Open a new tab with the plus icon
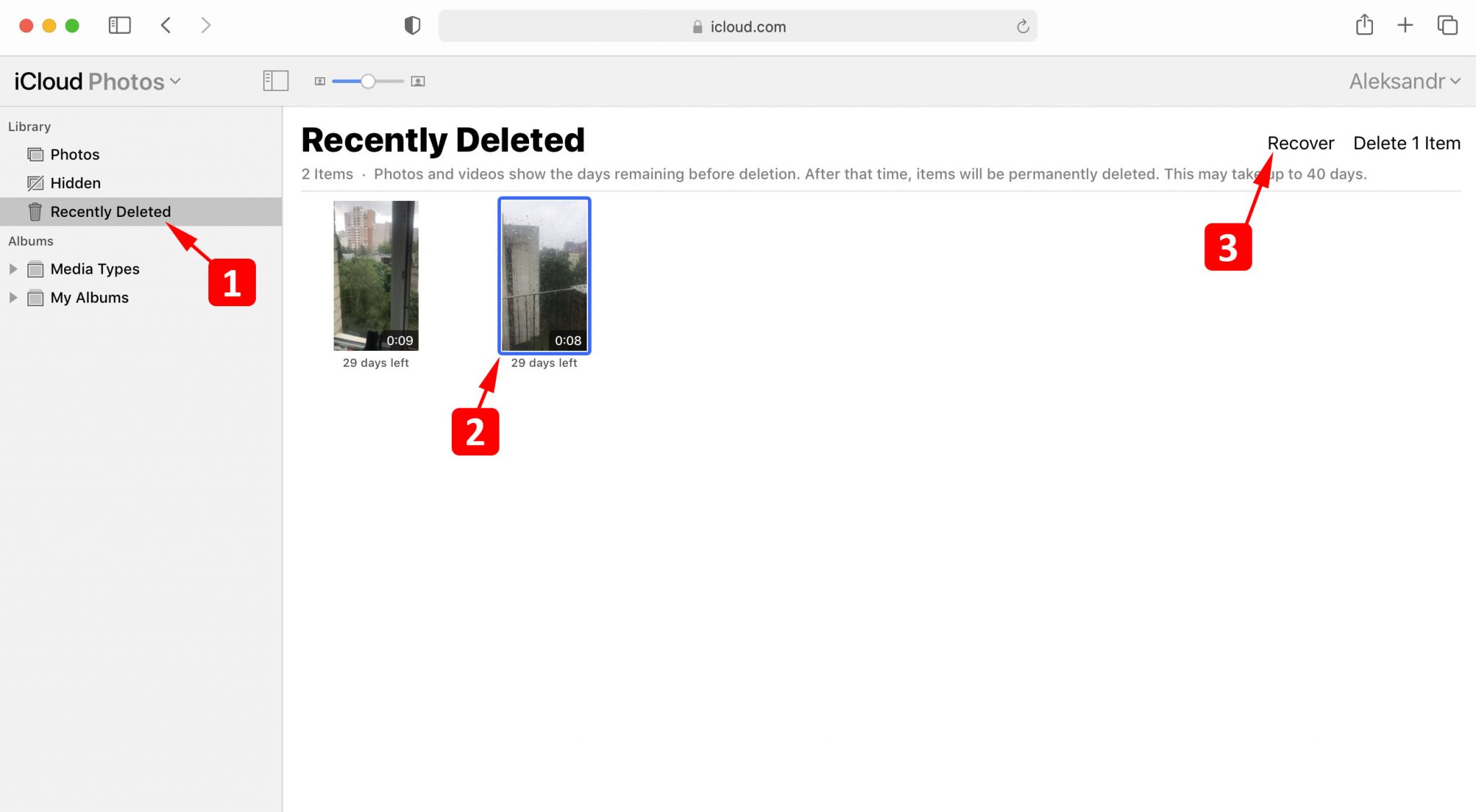Image resolution: width=1476 pixels, height=812 pixels. [x=1405, y=25]
